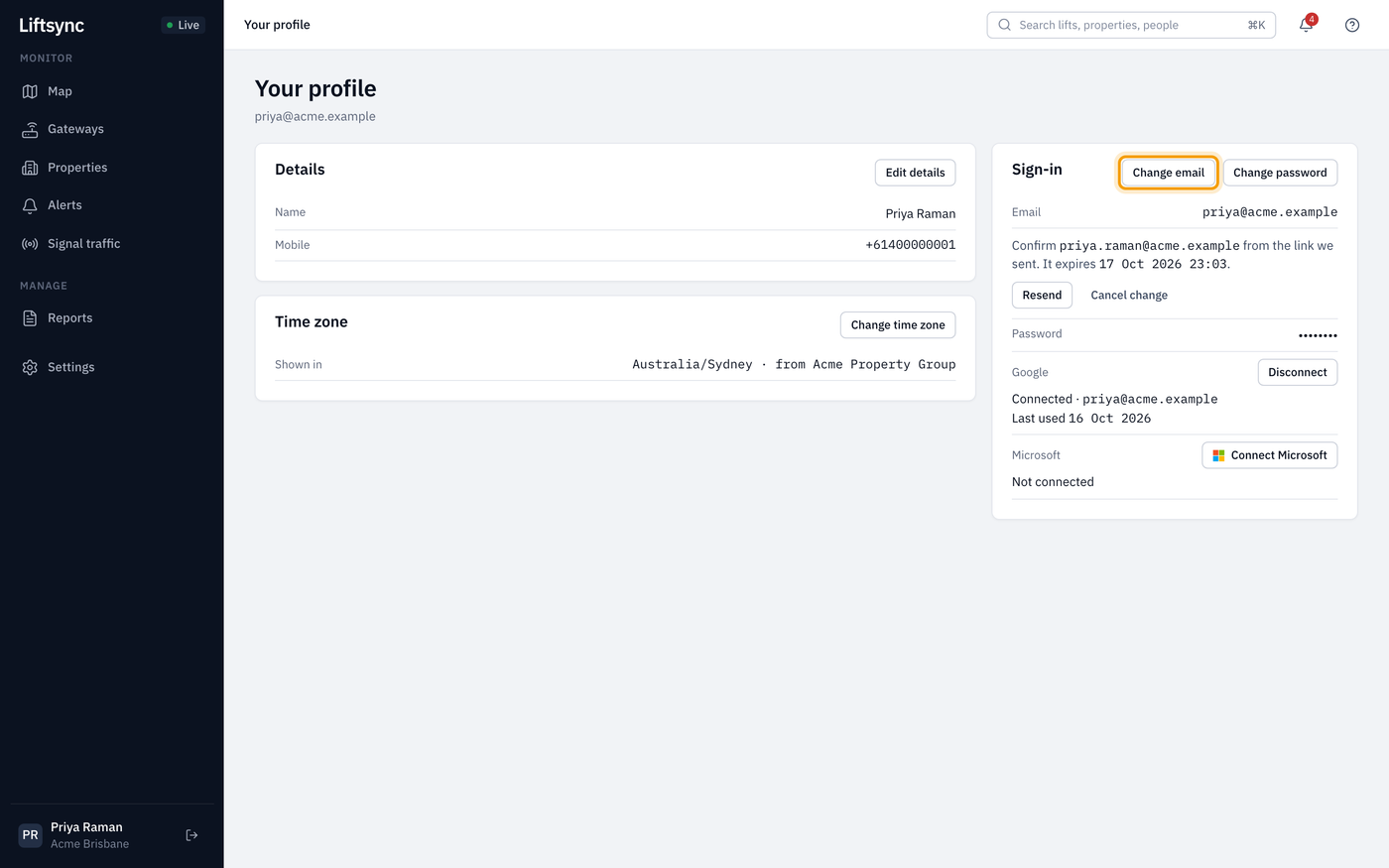Click the Microsoft logo icon

coord(1218,455)
